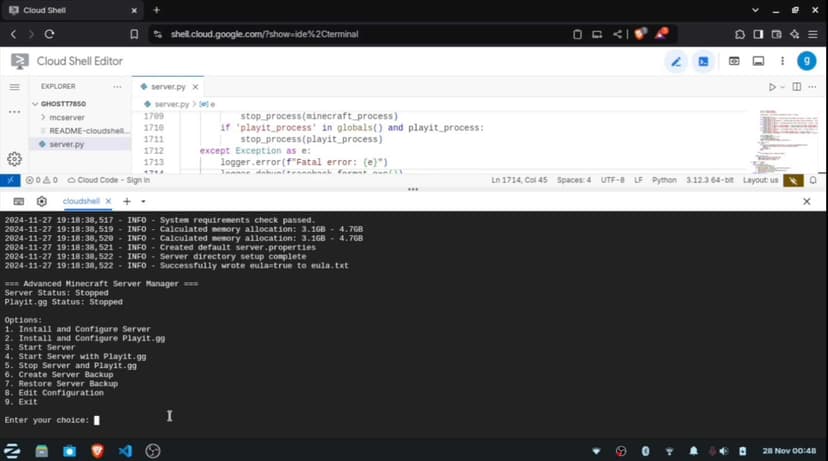Open the tab search dropdown arrow
Viewport: 828px width, 461px height.
point(755,10)
